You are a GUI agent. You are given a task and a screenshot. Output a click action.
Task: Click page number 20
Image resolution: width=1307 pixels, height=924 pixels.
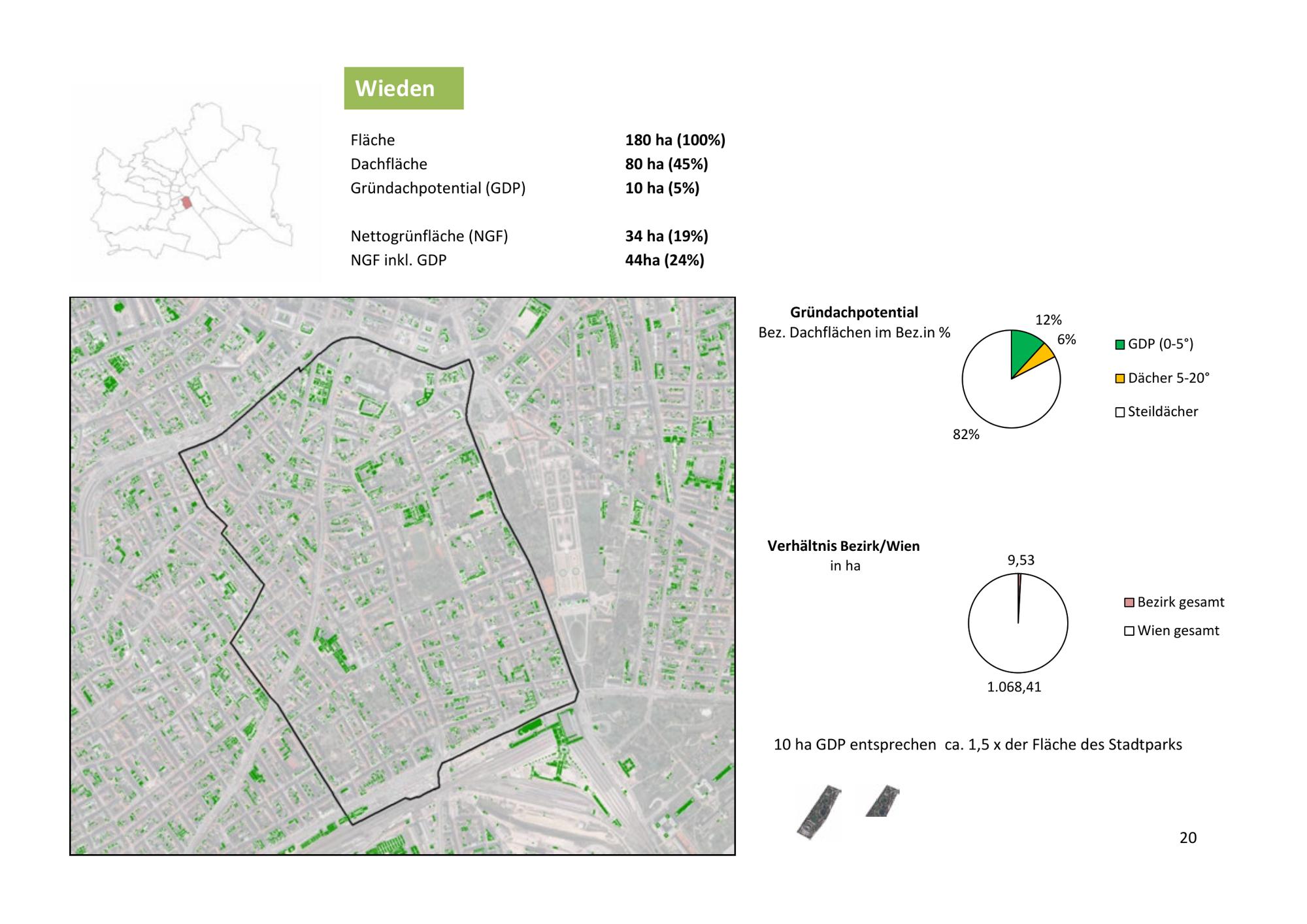pyautogui.click(x=1187, y=838)
